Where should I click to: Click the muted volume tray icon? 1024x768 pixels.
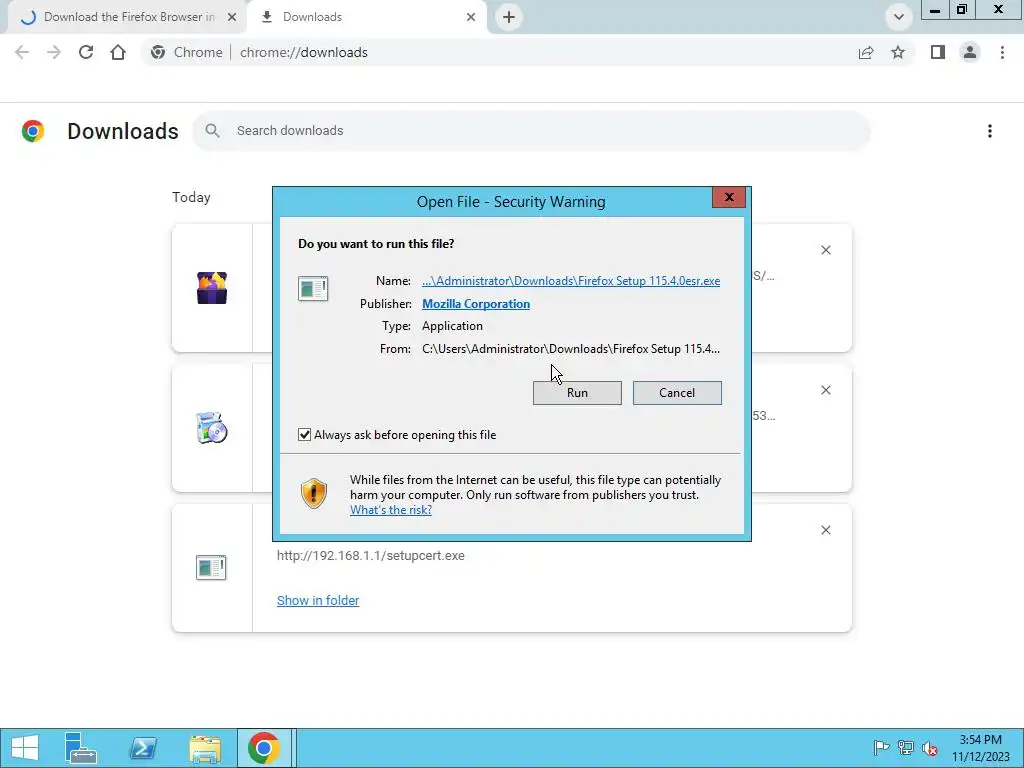(x=930, y=748)
